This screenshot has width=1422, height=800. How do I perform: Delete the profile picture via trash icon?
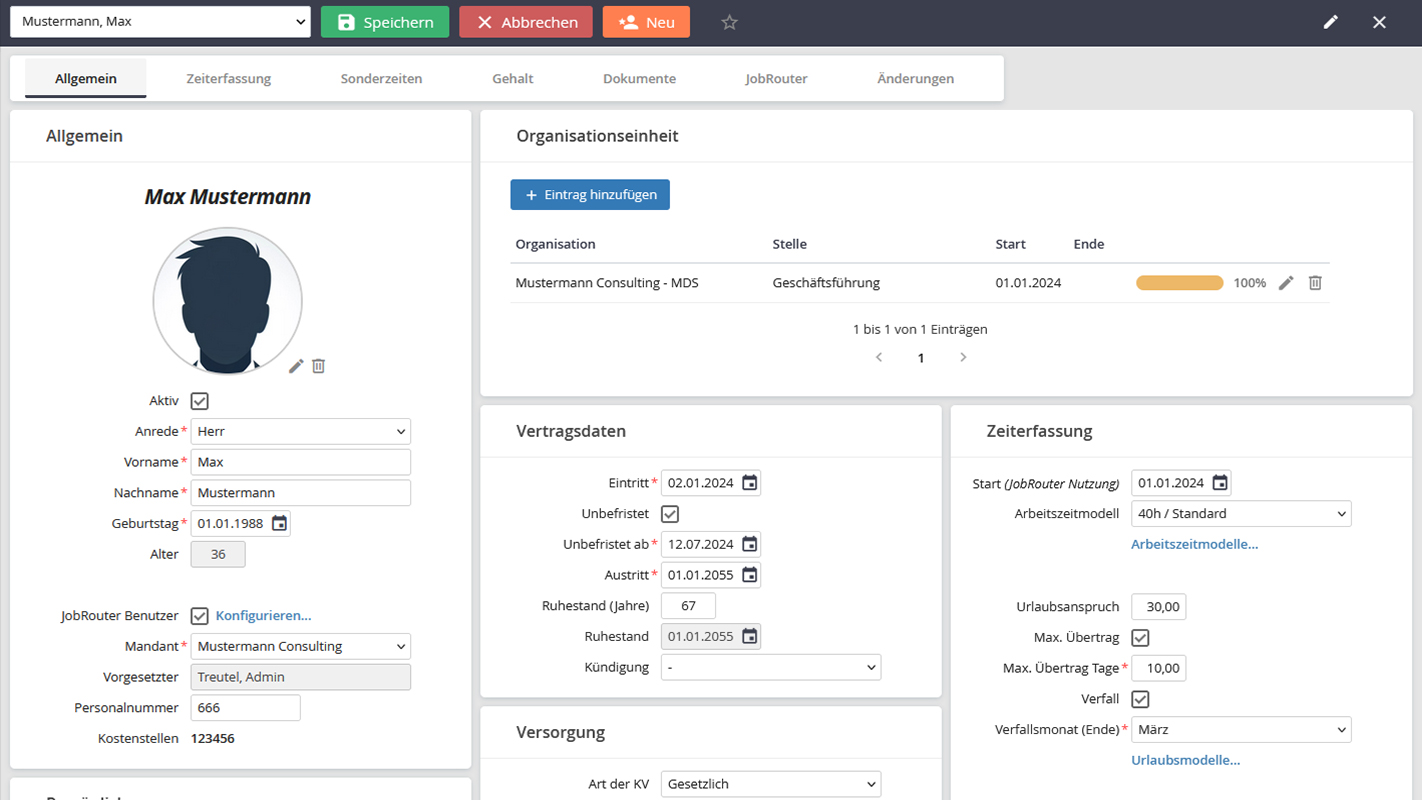(318, 366)
